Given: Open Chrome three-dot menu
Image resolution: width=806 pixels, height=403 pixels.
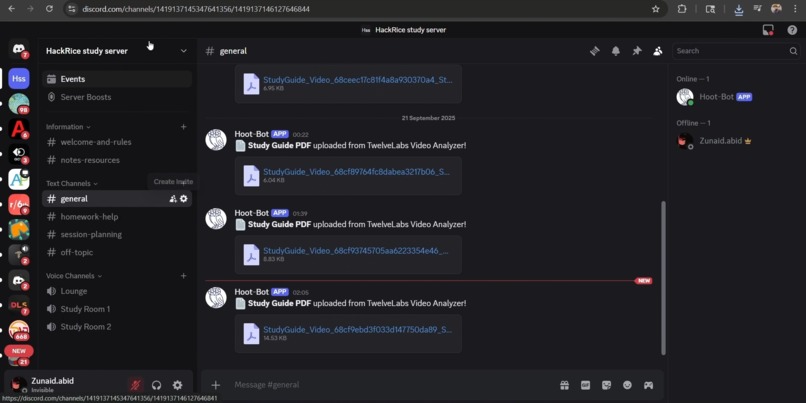Looking at the screenshot, I should (795, 9).
